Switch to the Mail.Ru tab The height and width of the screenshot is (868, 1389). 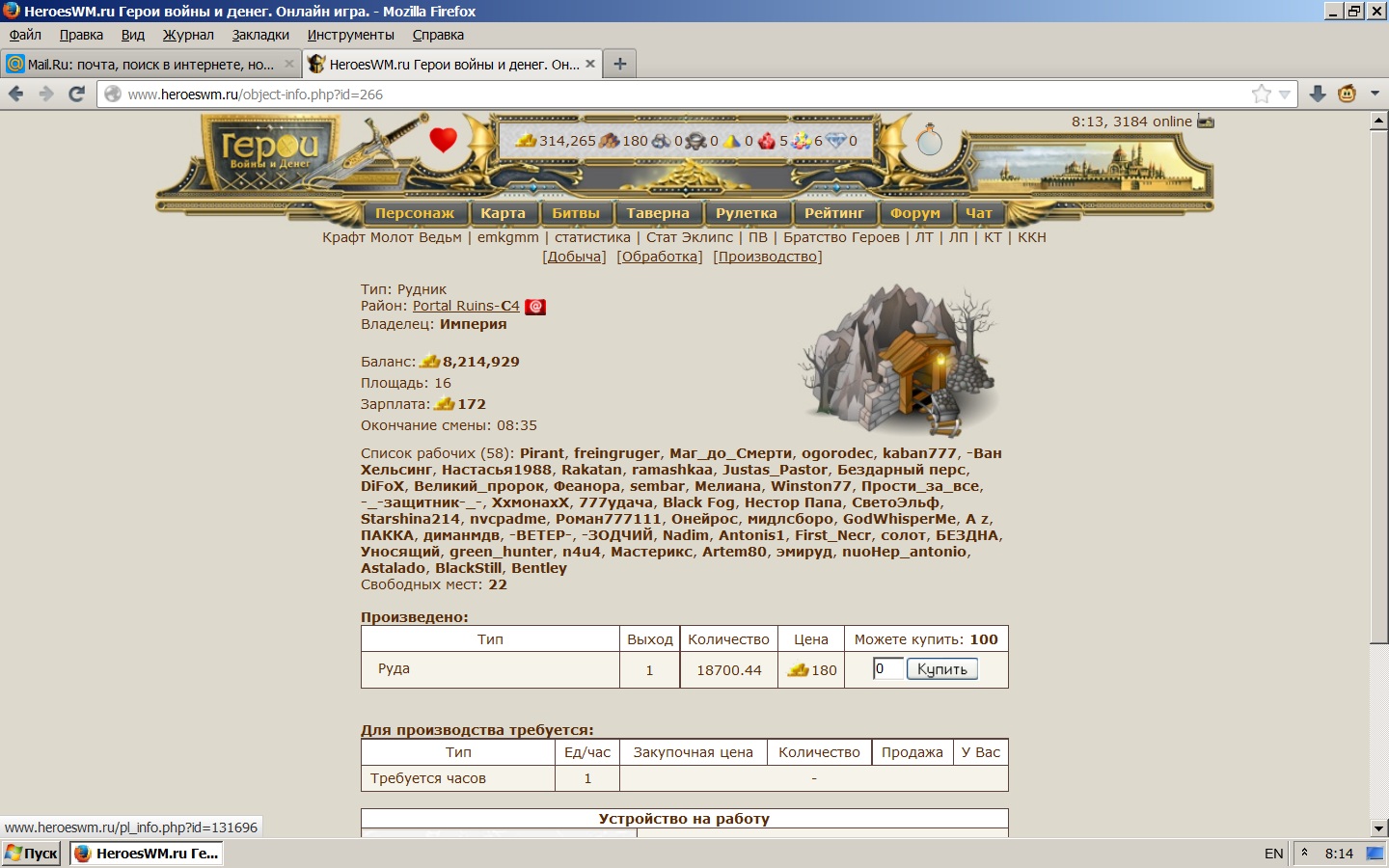tap(150, 64)
